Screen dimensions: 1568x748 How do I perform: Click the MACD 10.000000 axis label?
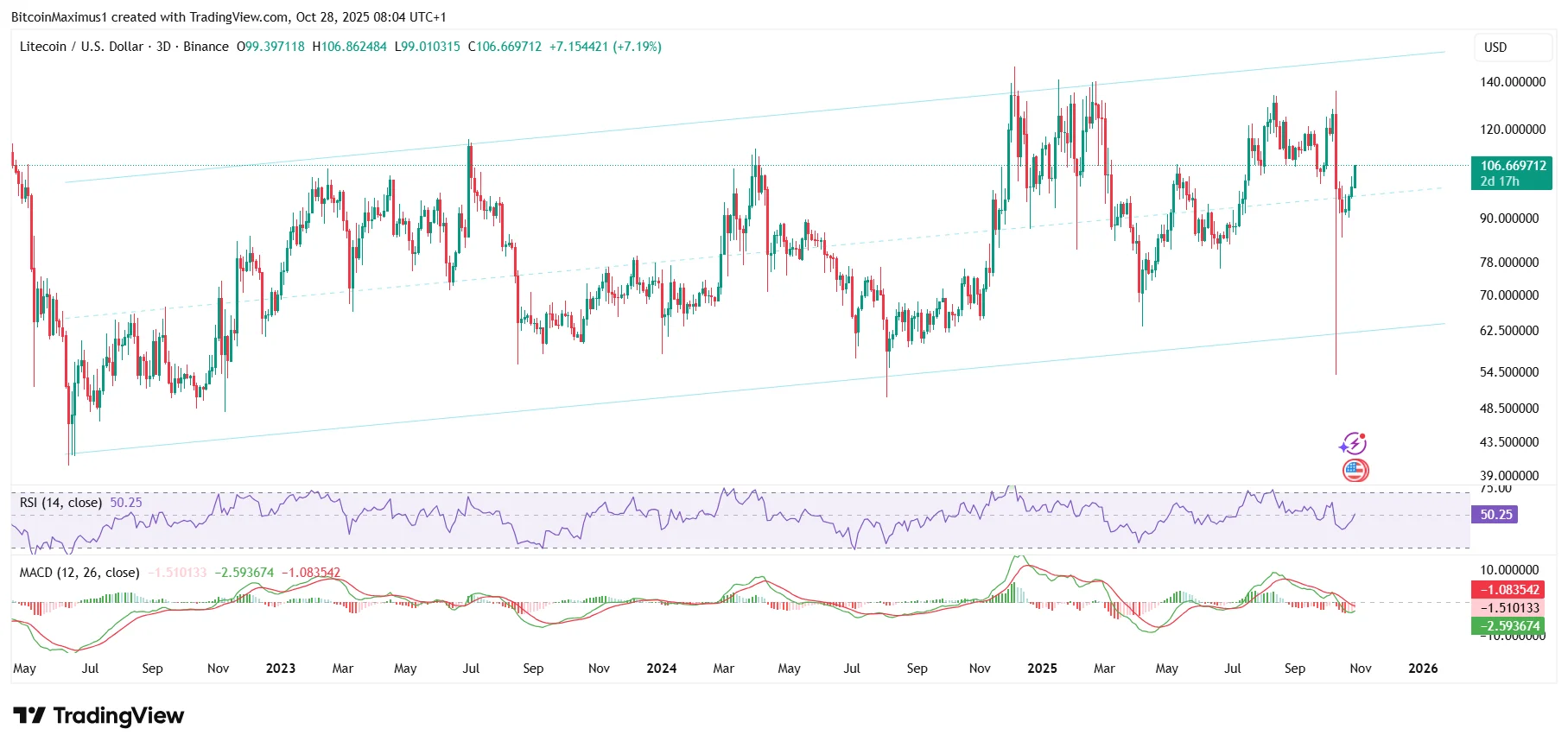pyautogui.click(x=1509, y=570)
